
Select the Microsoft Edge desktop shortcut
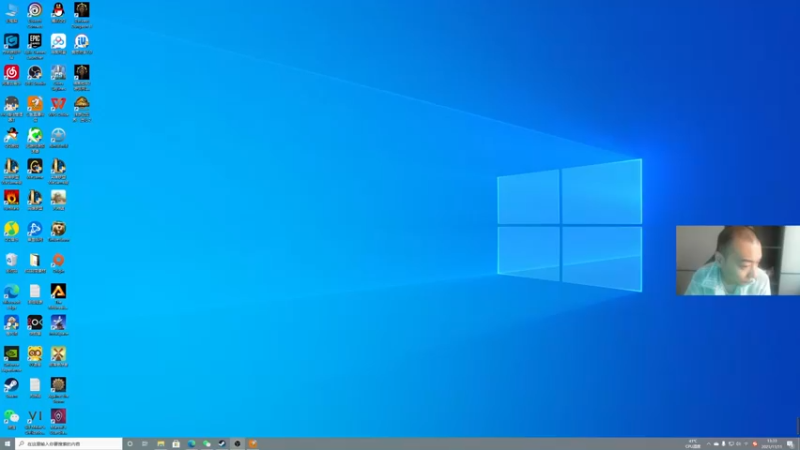coord(11,296)
